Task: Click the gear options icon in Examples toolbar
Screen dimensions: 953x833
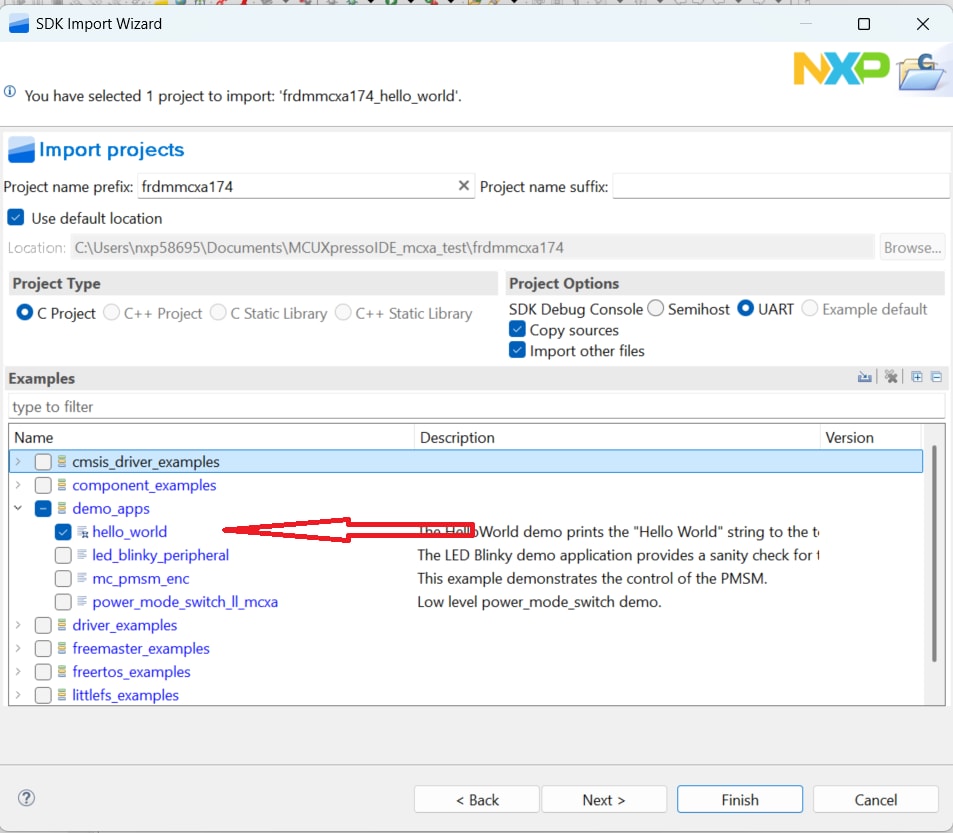Action: [889, 377]
